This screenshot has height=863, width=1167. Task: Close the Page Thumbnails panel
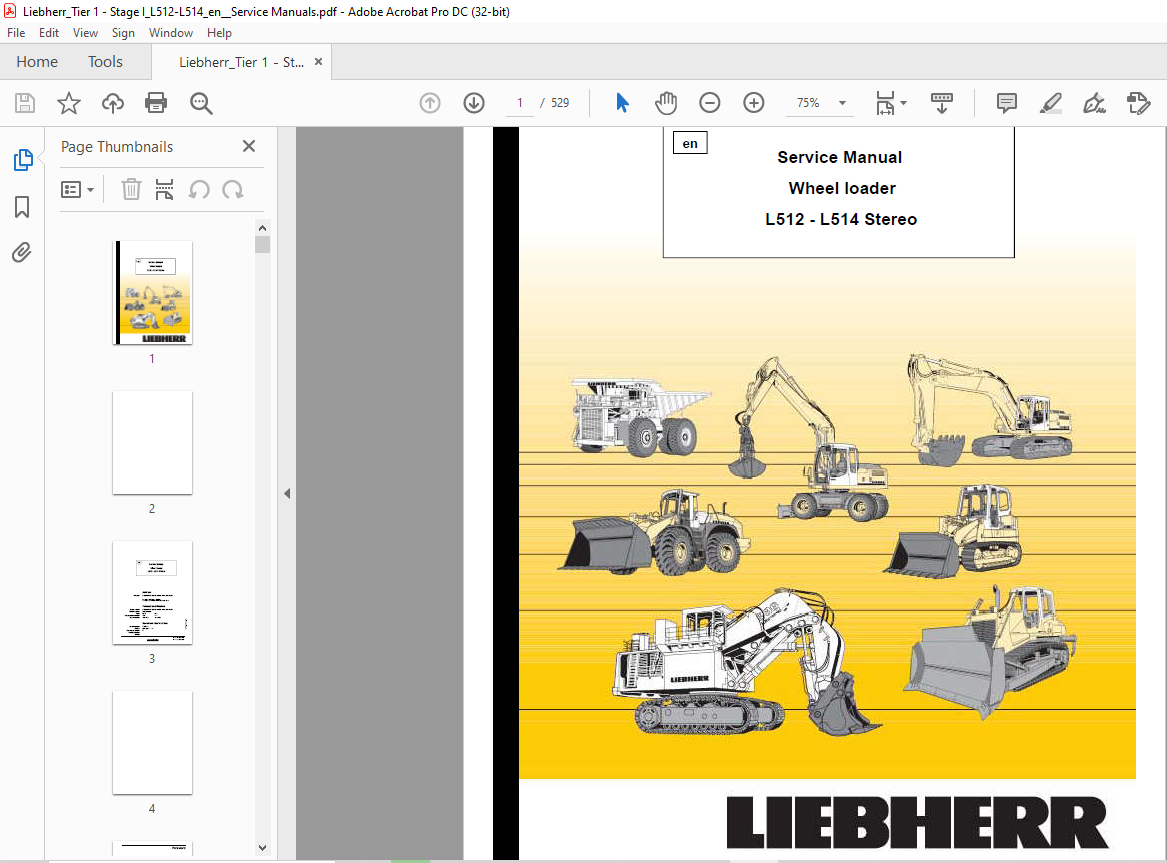249,146
